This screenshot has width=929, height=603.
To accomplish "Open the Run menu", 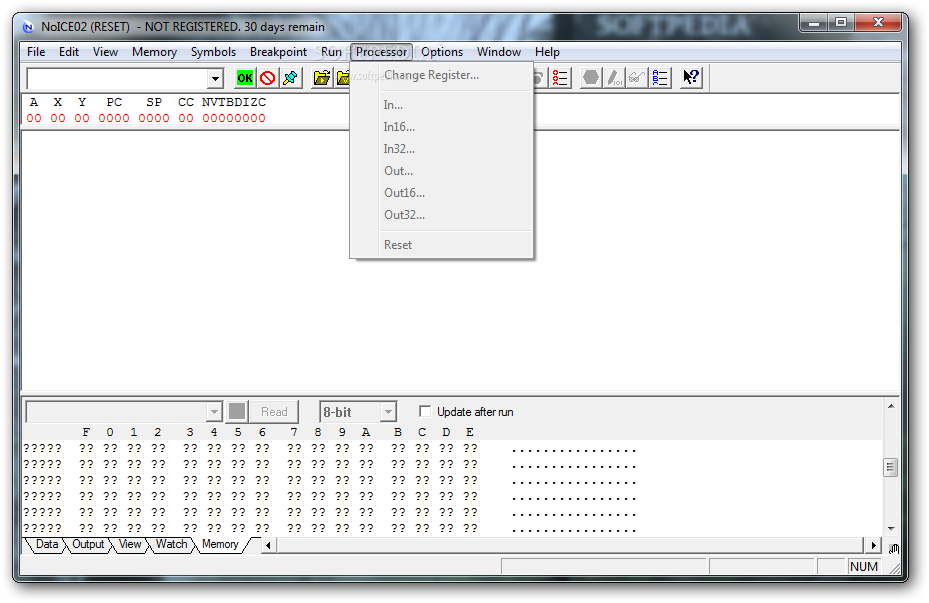I will click(331, 52).
